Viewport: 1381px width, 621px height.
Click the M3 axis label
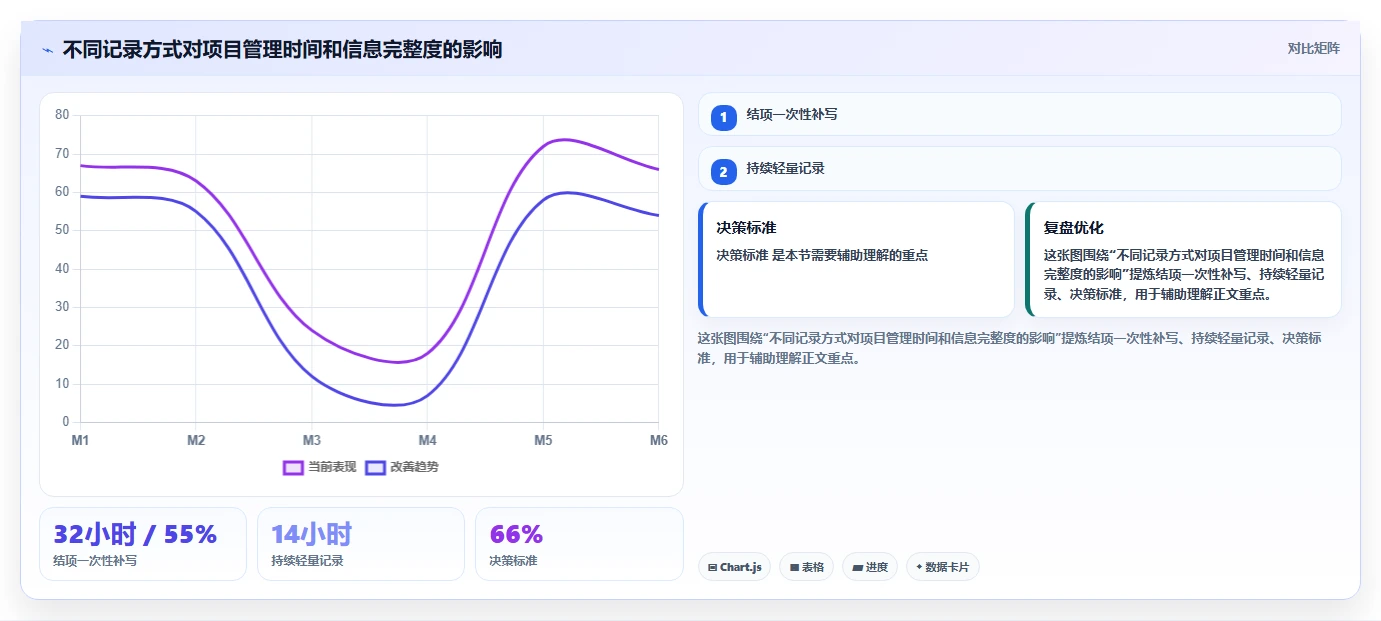click(x=312, y=440)
